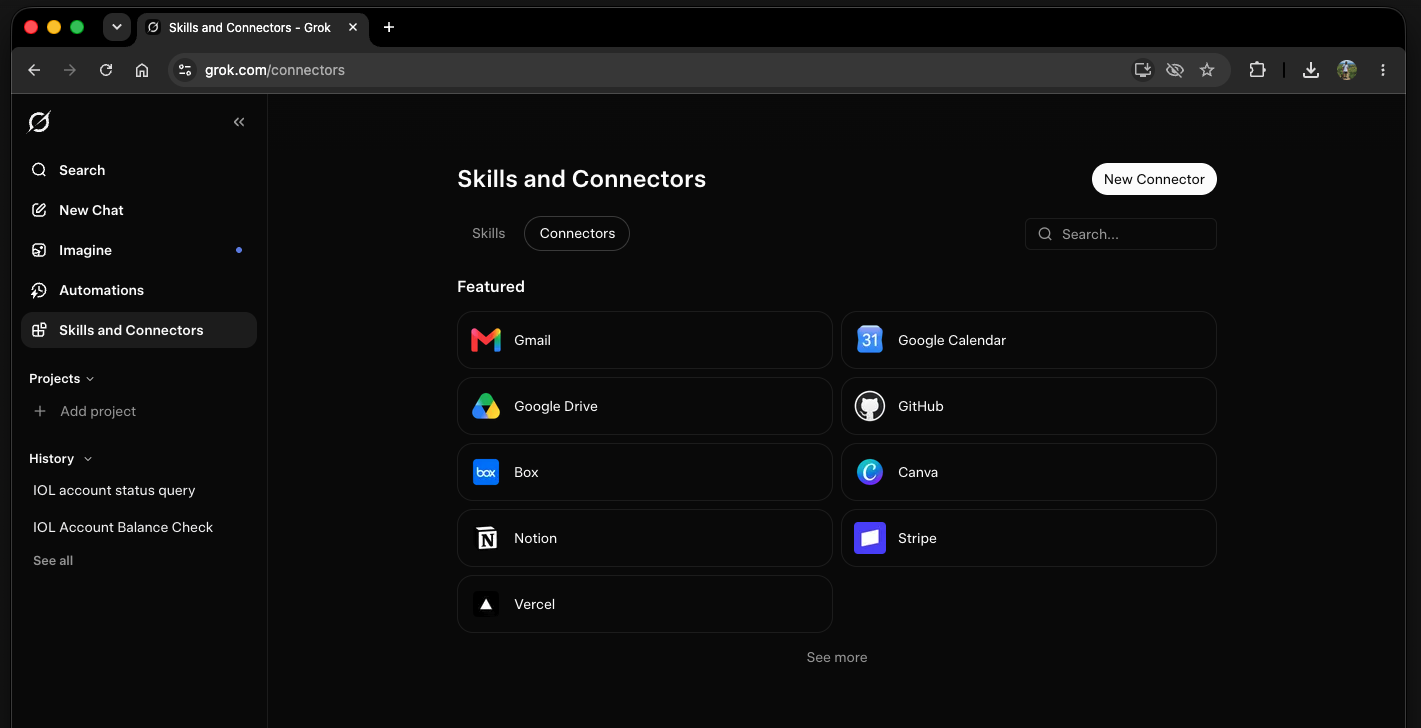The image size is (1421, 728).
Task: Click the Google Drive logo icon
Action: point(486,406)
